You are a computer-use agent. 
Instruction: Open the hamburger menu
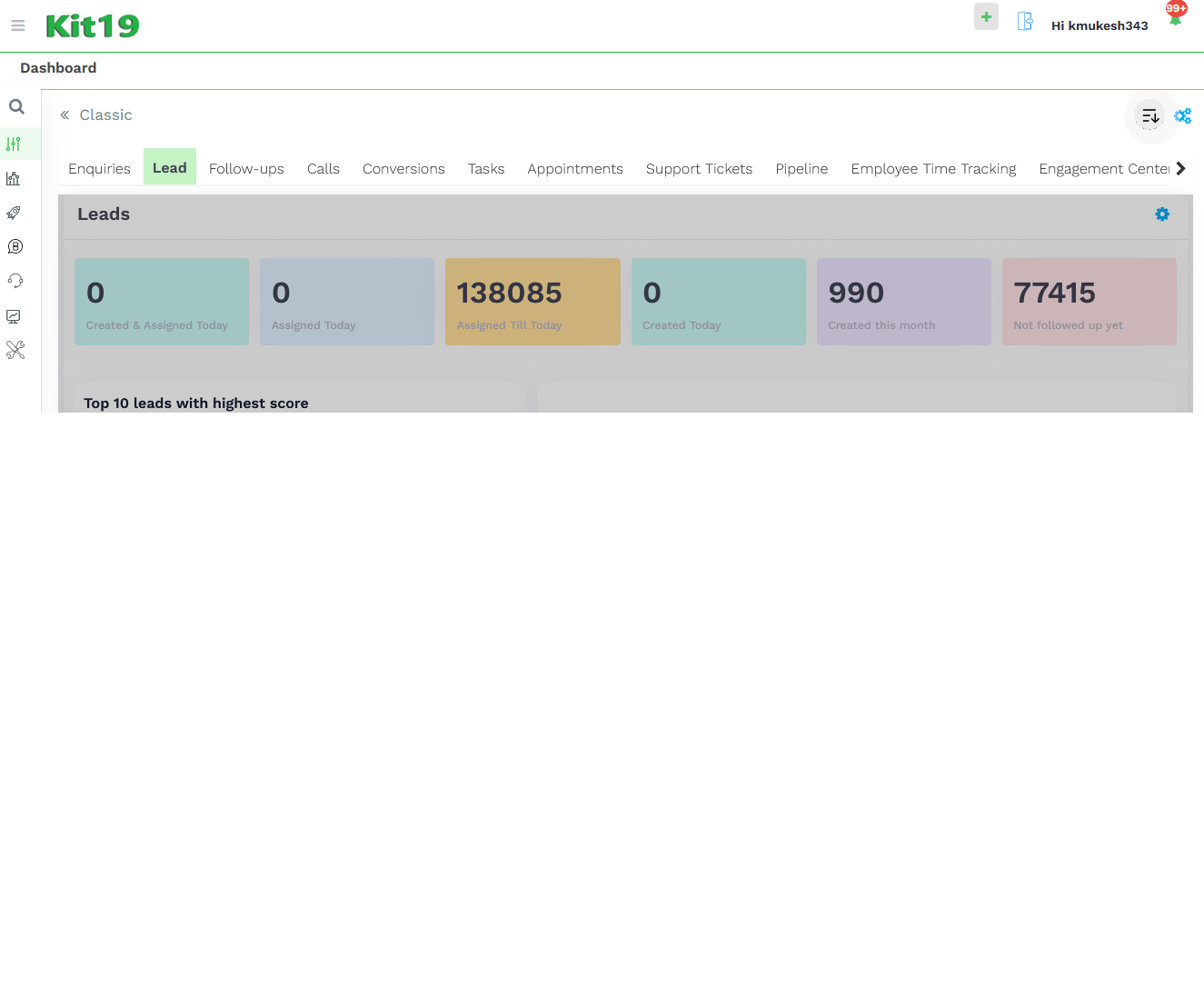click(17, 25)
